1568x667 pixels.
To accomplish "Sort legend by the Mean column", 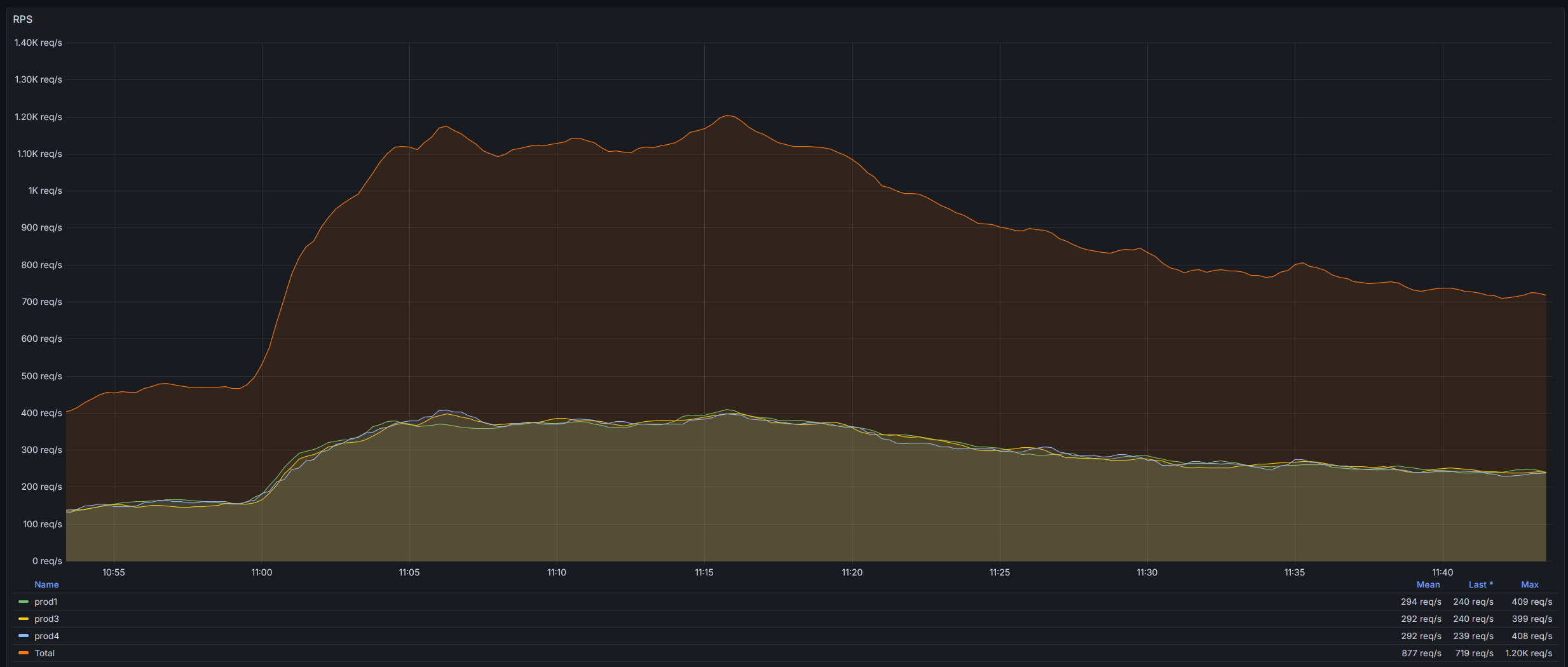I will (1428, 584).
